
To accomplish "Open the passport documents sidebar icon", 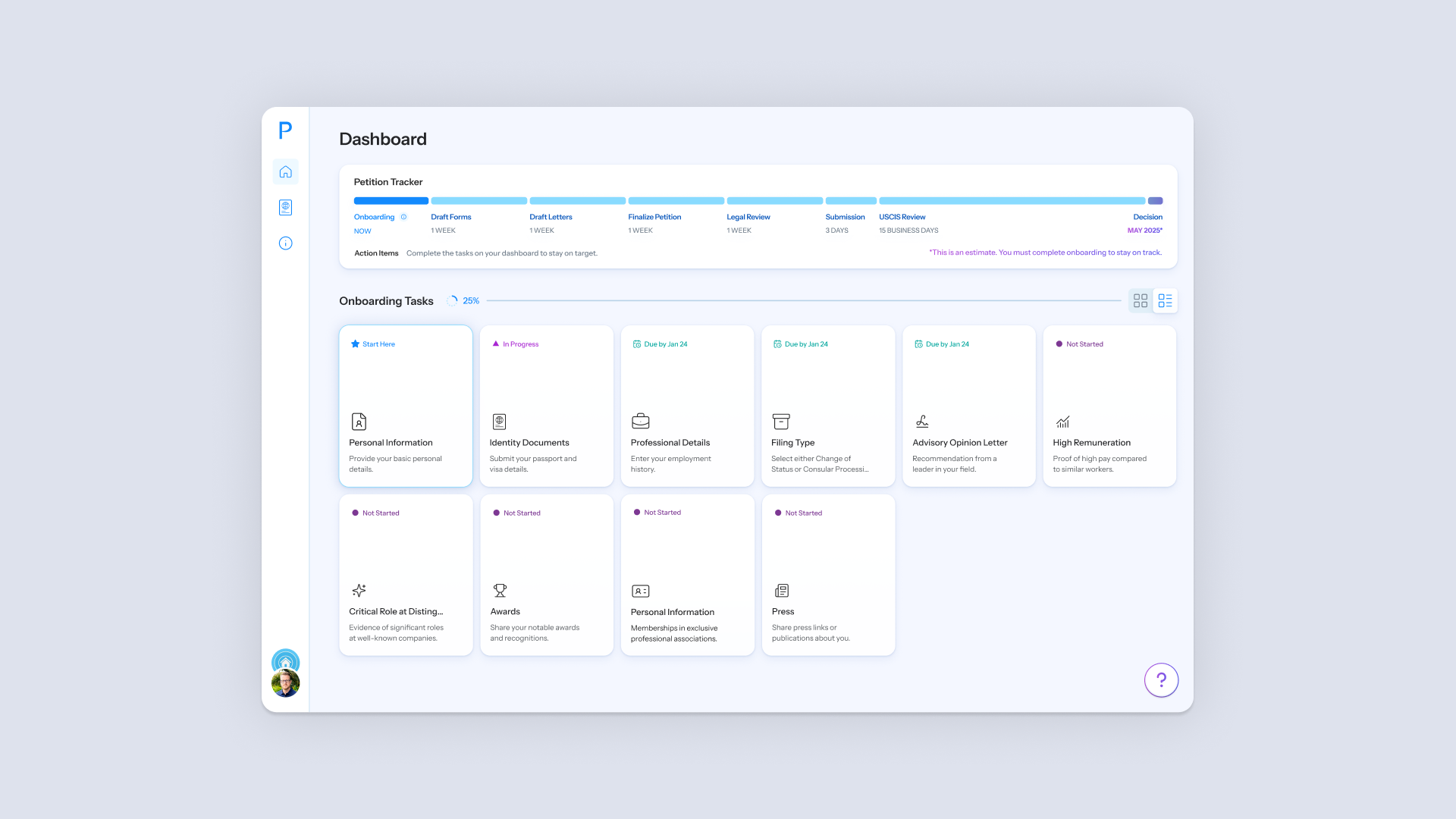I will coord(285,208).
